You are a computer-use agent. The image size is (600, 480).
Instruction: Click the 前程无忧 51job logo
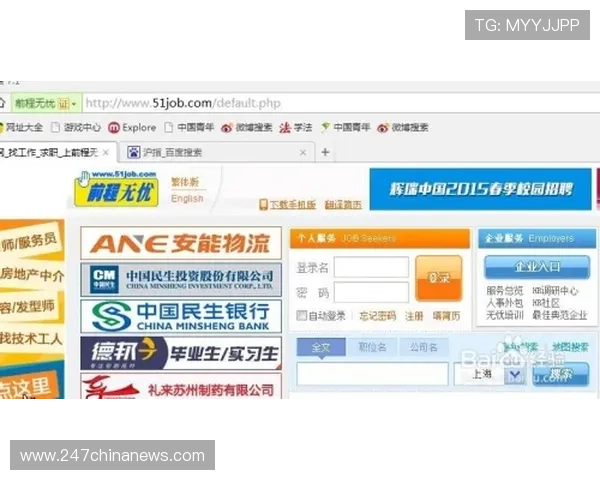(x=116, y=189)
